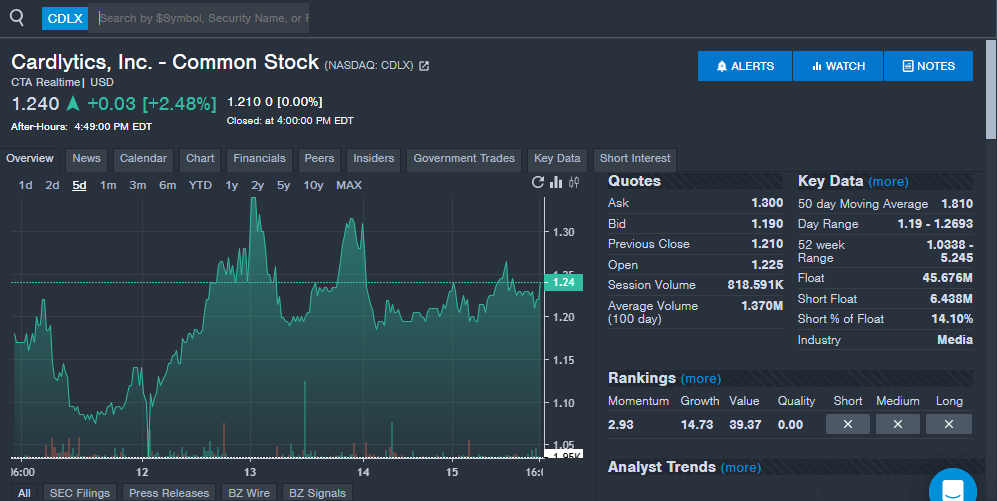The width and height of the screenshot is (997, 501).
Task: Select the 2d chart range
Action: [x=52, y=185]
